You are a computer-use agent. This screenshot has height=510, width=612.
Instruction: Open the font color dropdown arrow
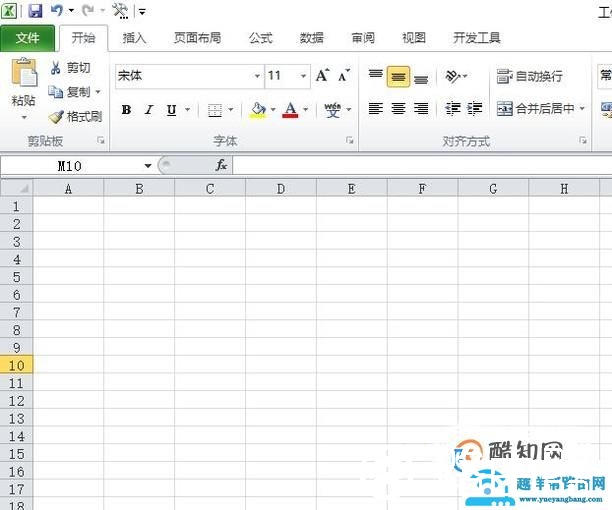306,110
